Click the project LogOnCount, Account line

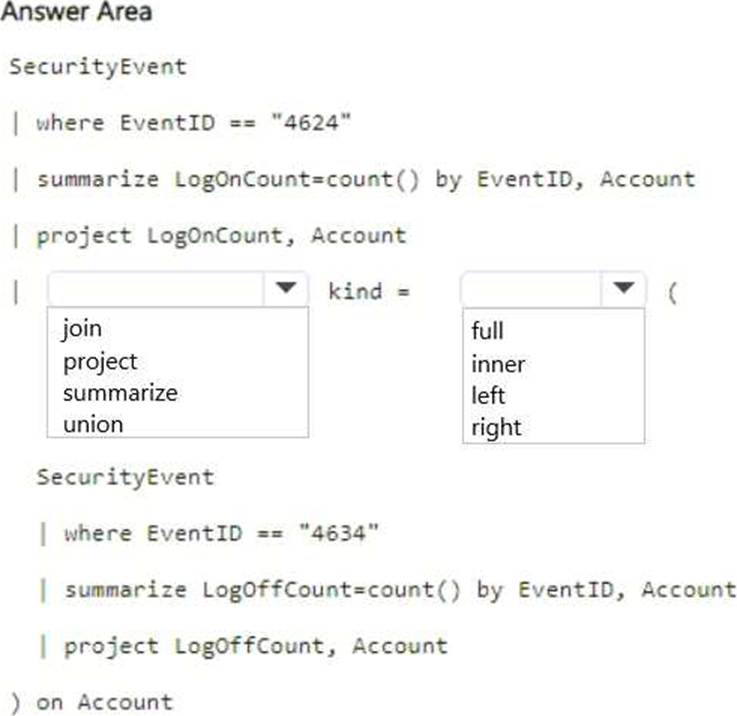(x=221, y=236)
